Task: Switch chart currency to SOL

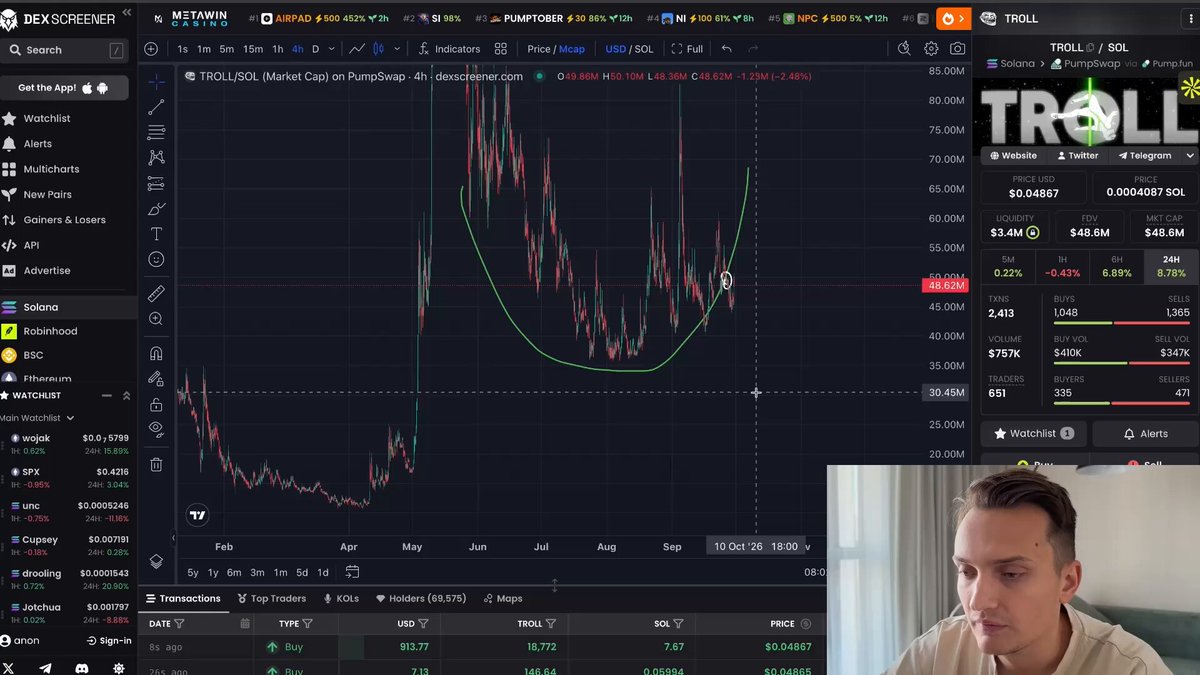Action: (x=644, y=49)
